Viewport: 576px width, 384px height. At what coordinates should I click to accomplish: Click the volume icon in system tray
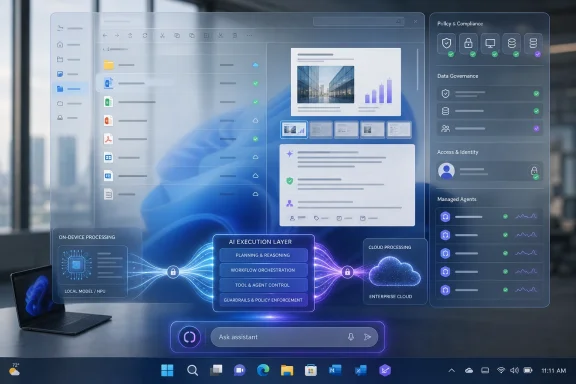[x=514, y=370]
